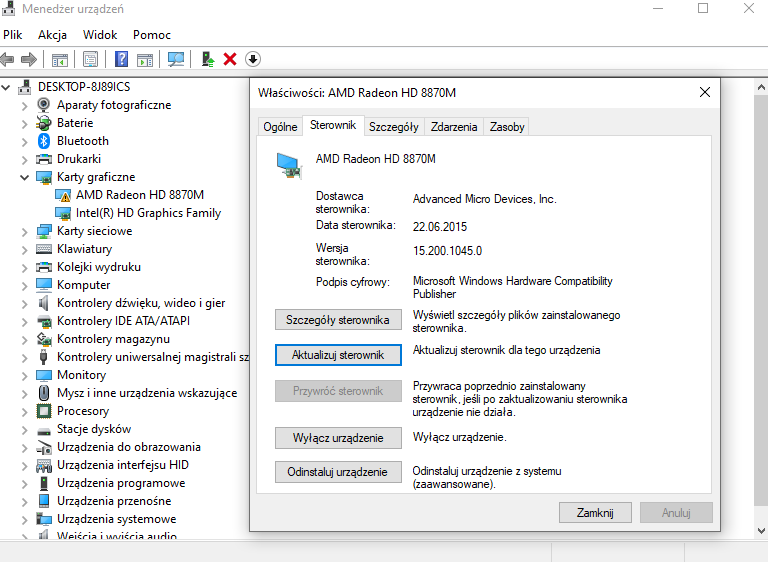This screenshot has width=768, height=562.
Task: Collapse the DESKTOP-8J89ICS root node
Action: click(x=5, y=87)
